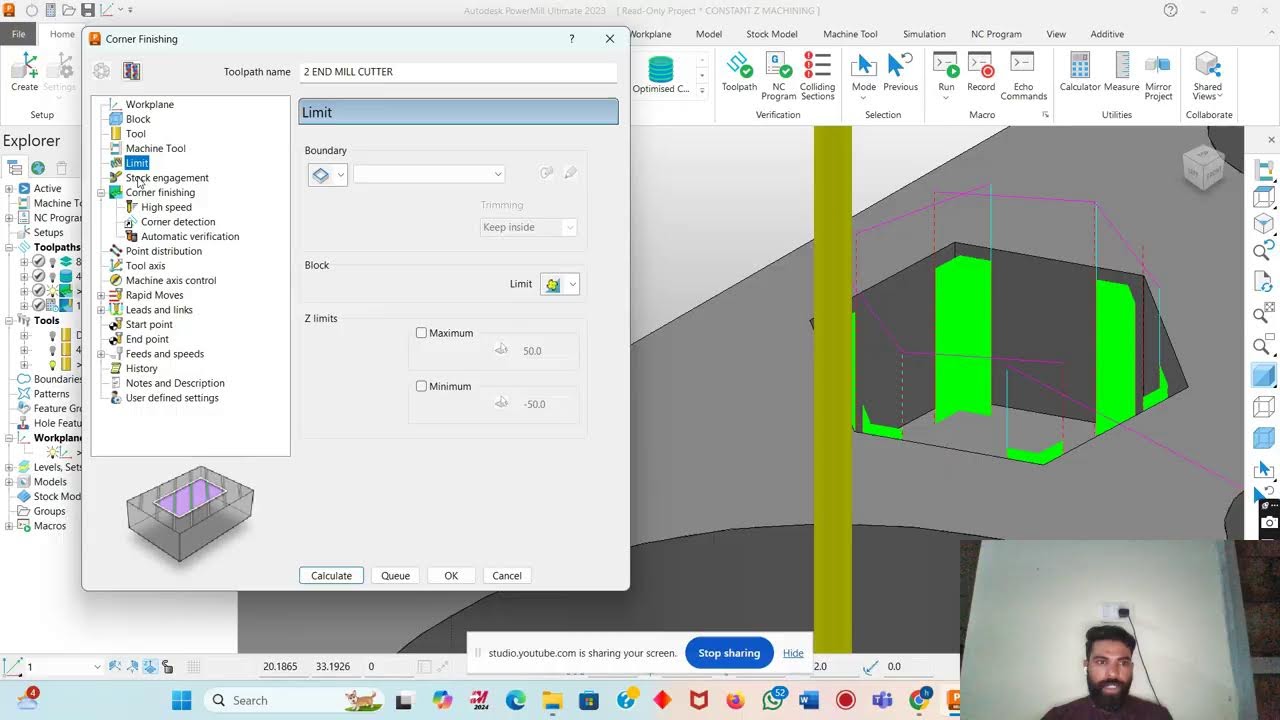This screenshot has height=720, width=1280.
Task: Select Tool axis tree item
Action: click(x=146, y=266)
